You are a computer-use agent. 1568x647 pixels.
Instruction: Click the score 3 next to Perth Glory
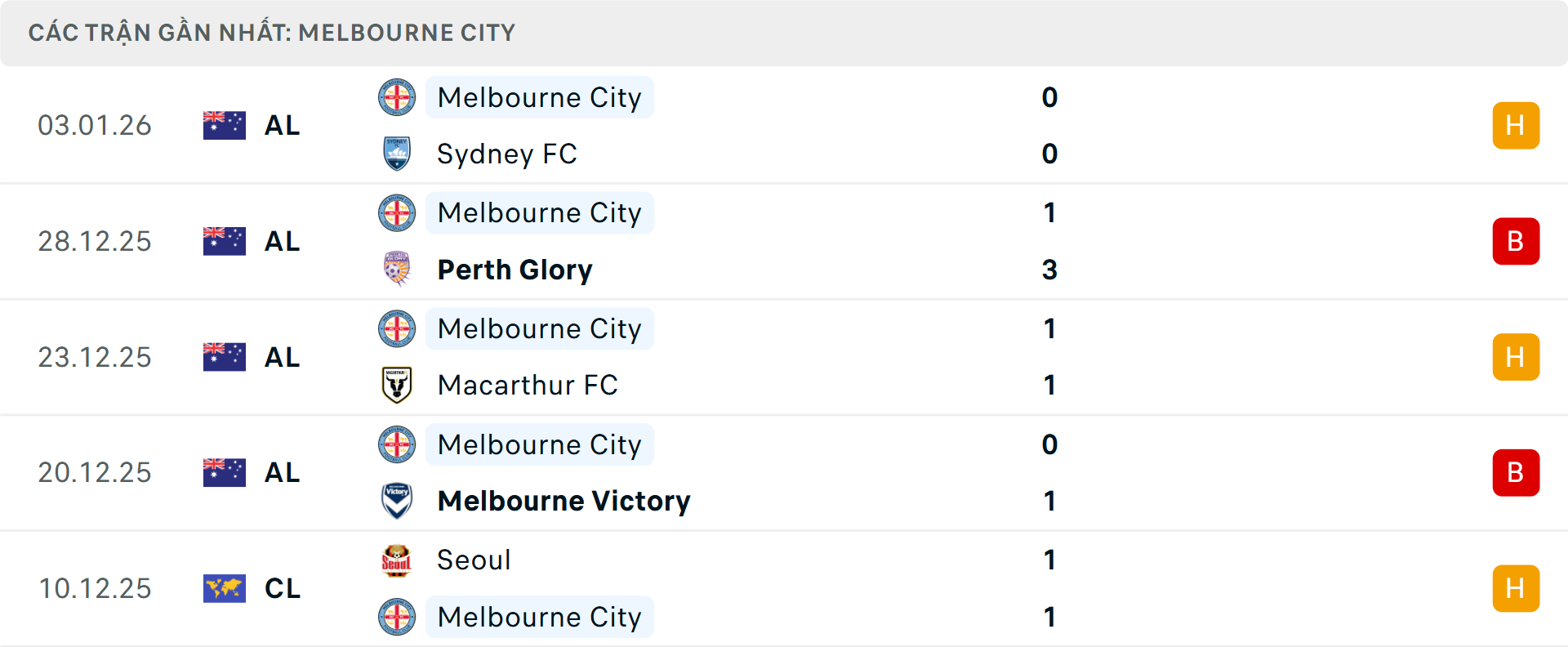coord(1050,270)
